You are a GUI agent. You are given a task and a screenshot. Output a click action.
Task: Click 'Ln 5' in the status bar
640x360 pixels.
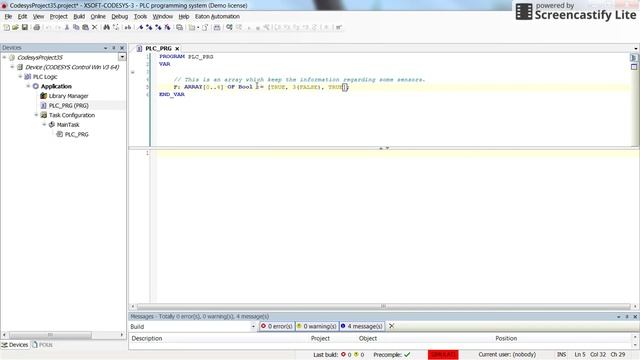tap(580, 355)
